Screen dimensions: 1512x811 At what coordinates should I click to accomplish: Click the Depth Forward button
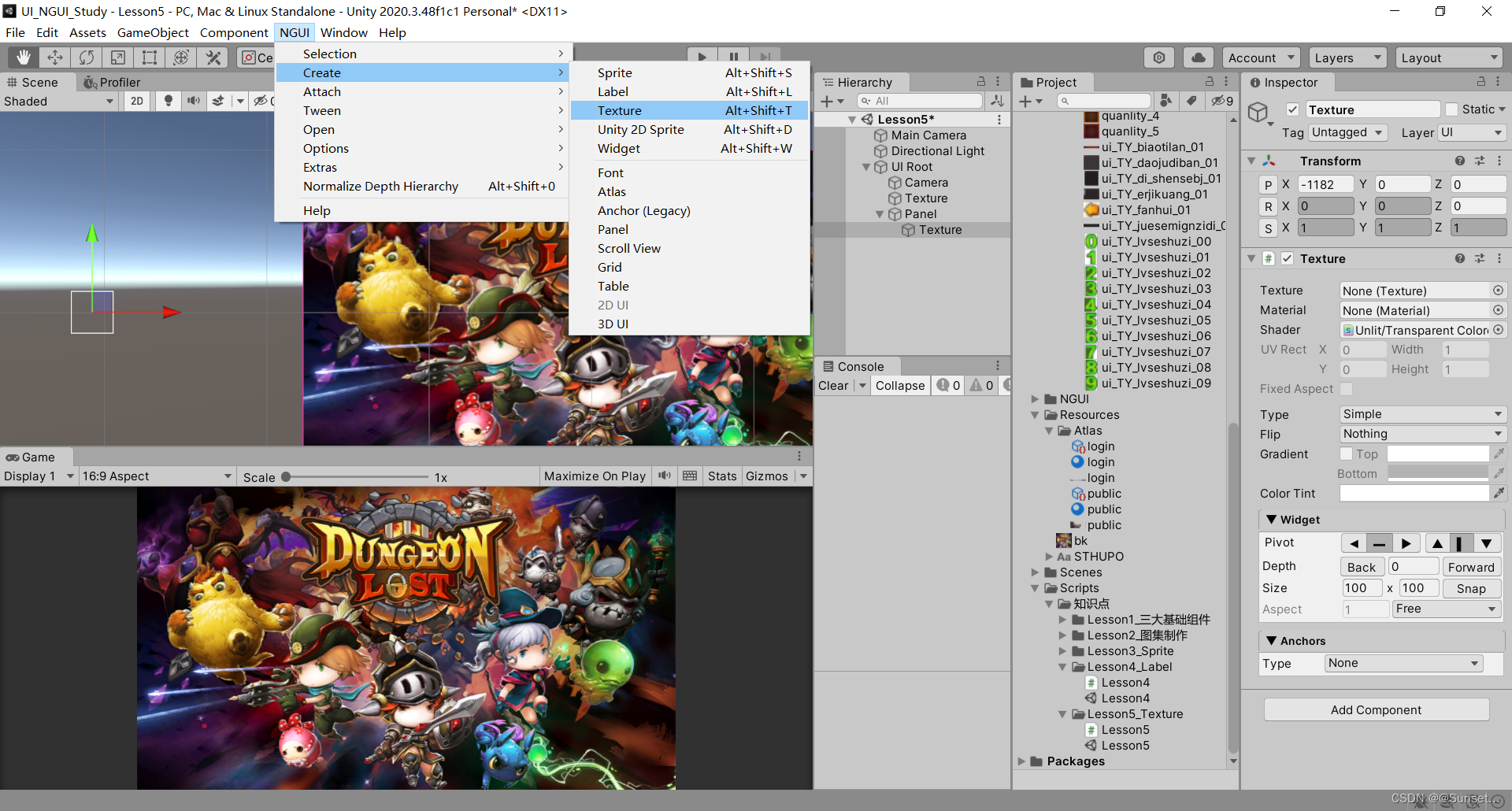pyautogui.click(x=1471, y=567)
